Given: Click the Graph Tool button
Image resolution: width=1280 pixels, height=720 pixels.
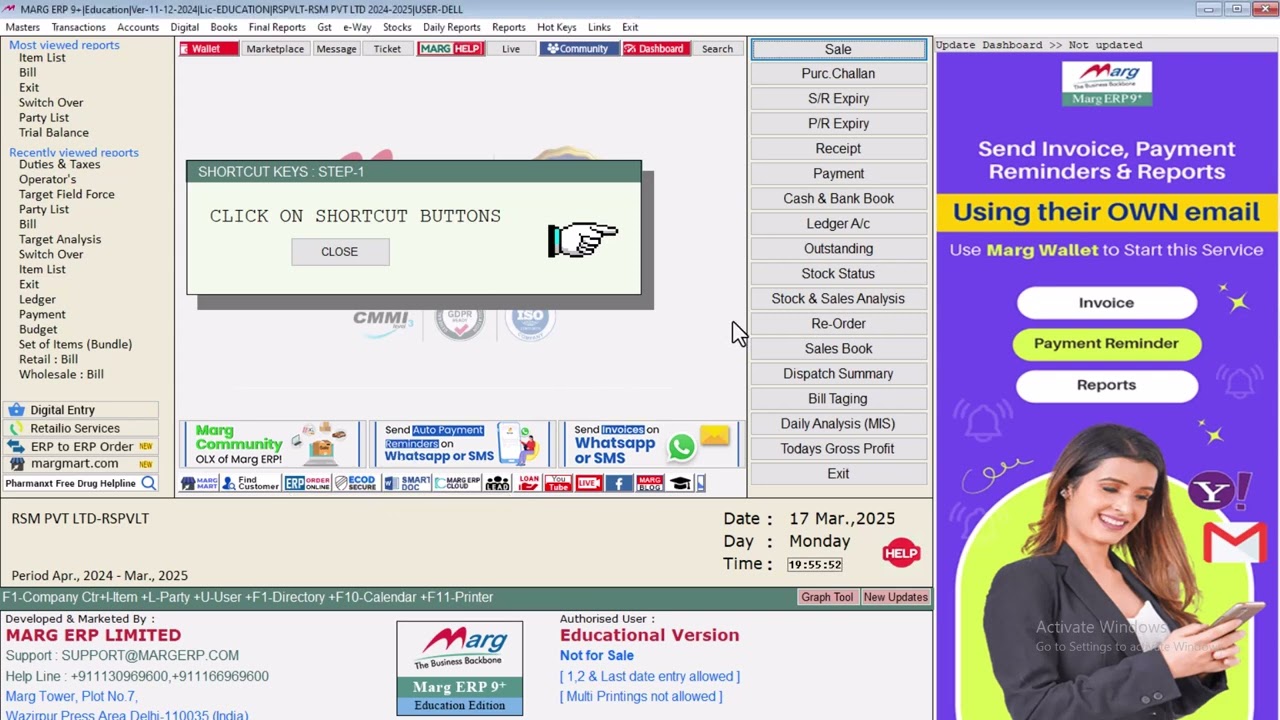Looking at the screenshot, I should click(827, 597).
